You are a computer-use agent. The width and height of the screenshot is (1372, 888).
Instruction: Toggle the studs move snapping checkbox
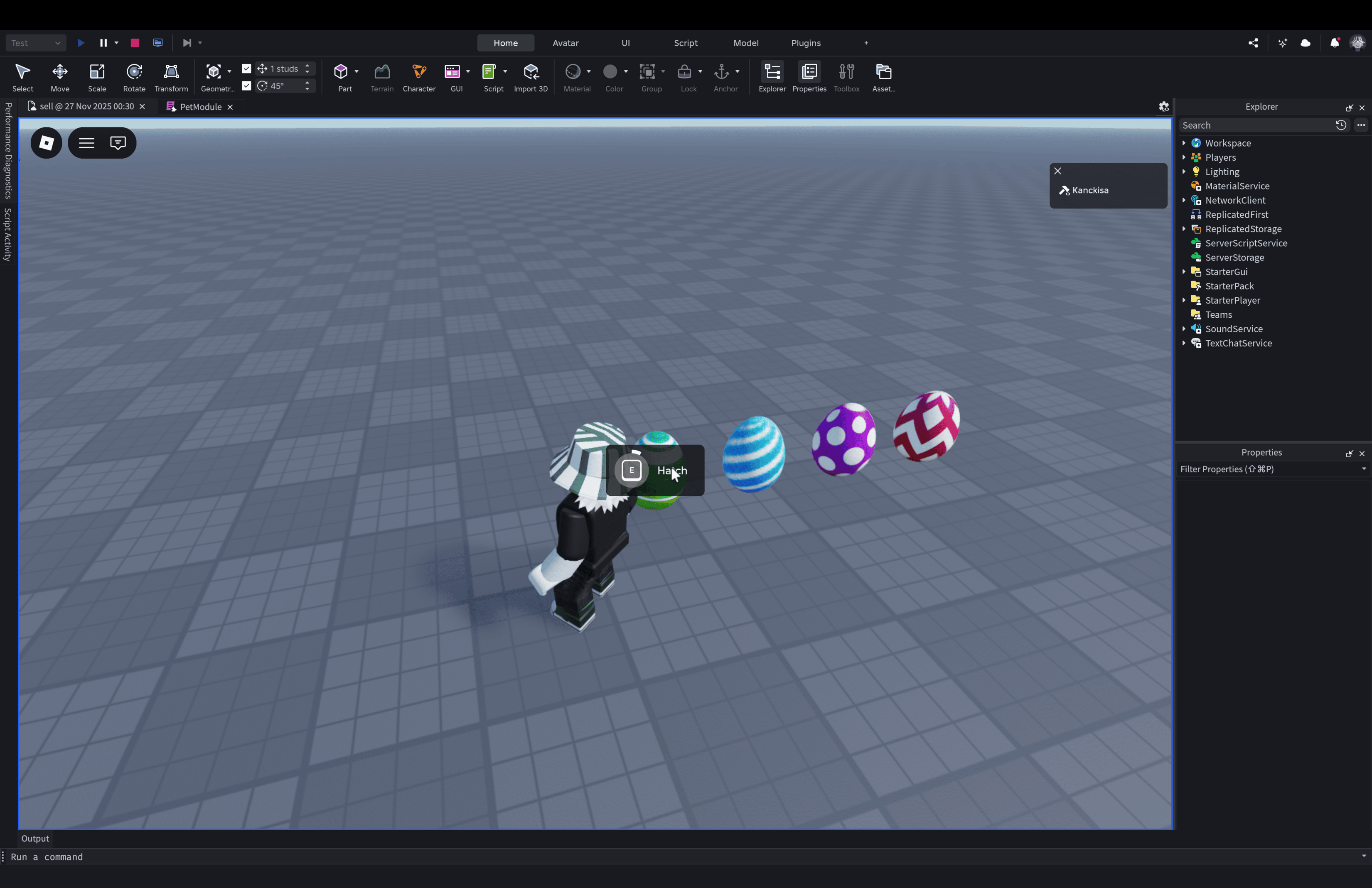[246, 69]
